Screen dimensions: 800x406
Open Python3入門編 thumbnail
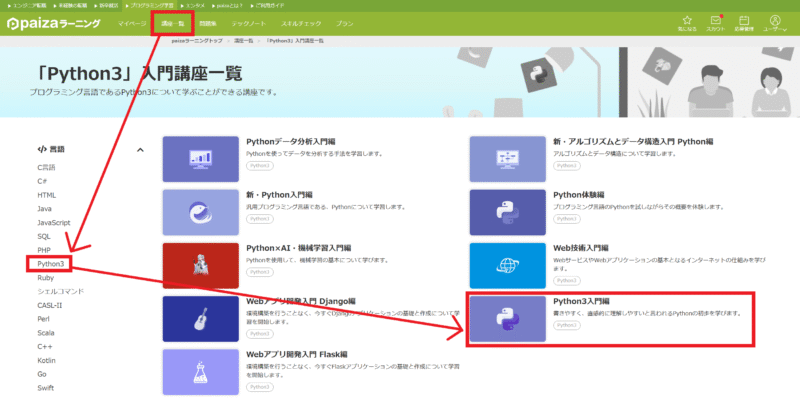click(x=508, y=319)
